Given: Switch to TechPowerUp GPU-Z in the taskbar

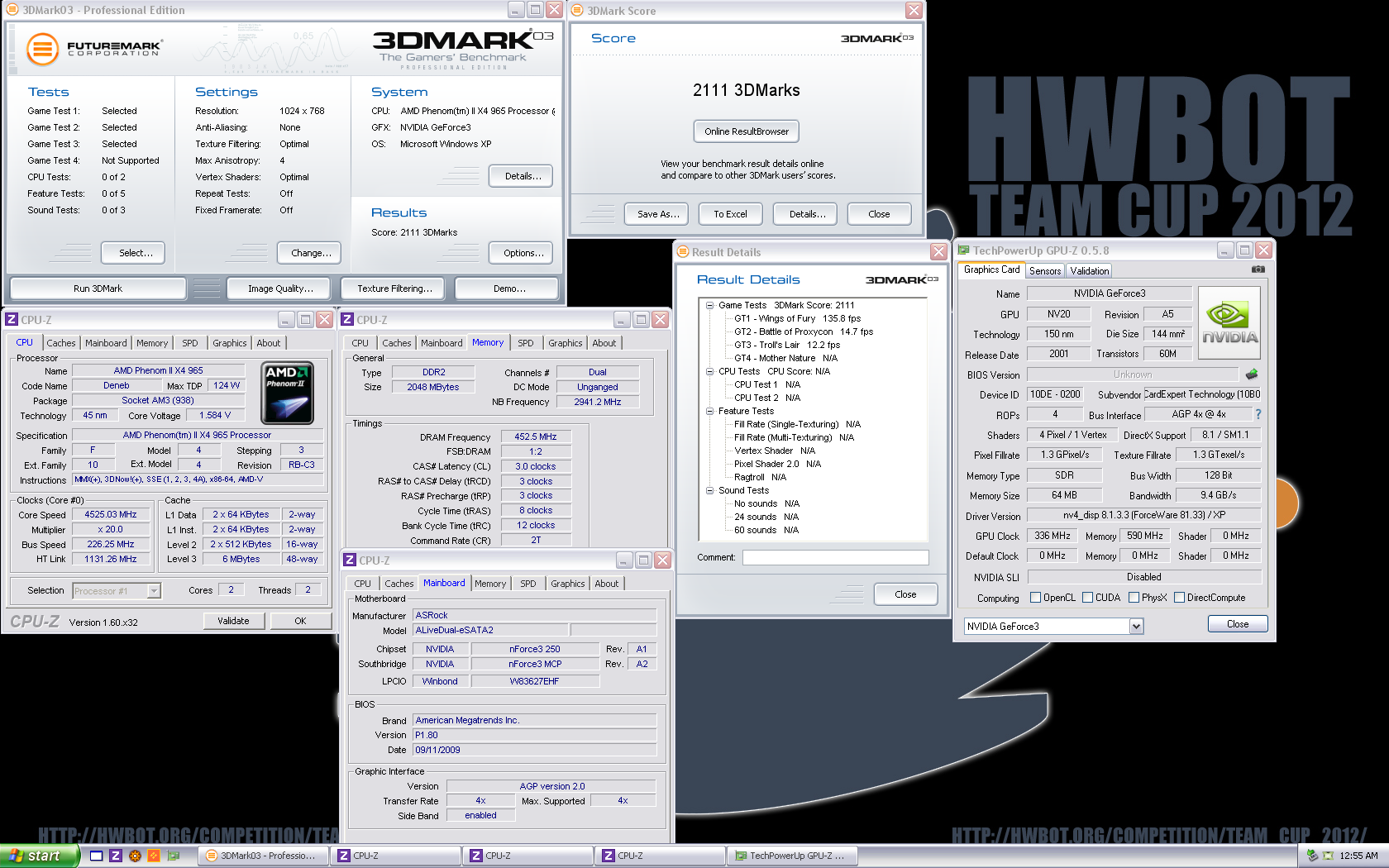Looking at the screenshot, I should click(x=792, y=856).
